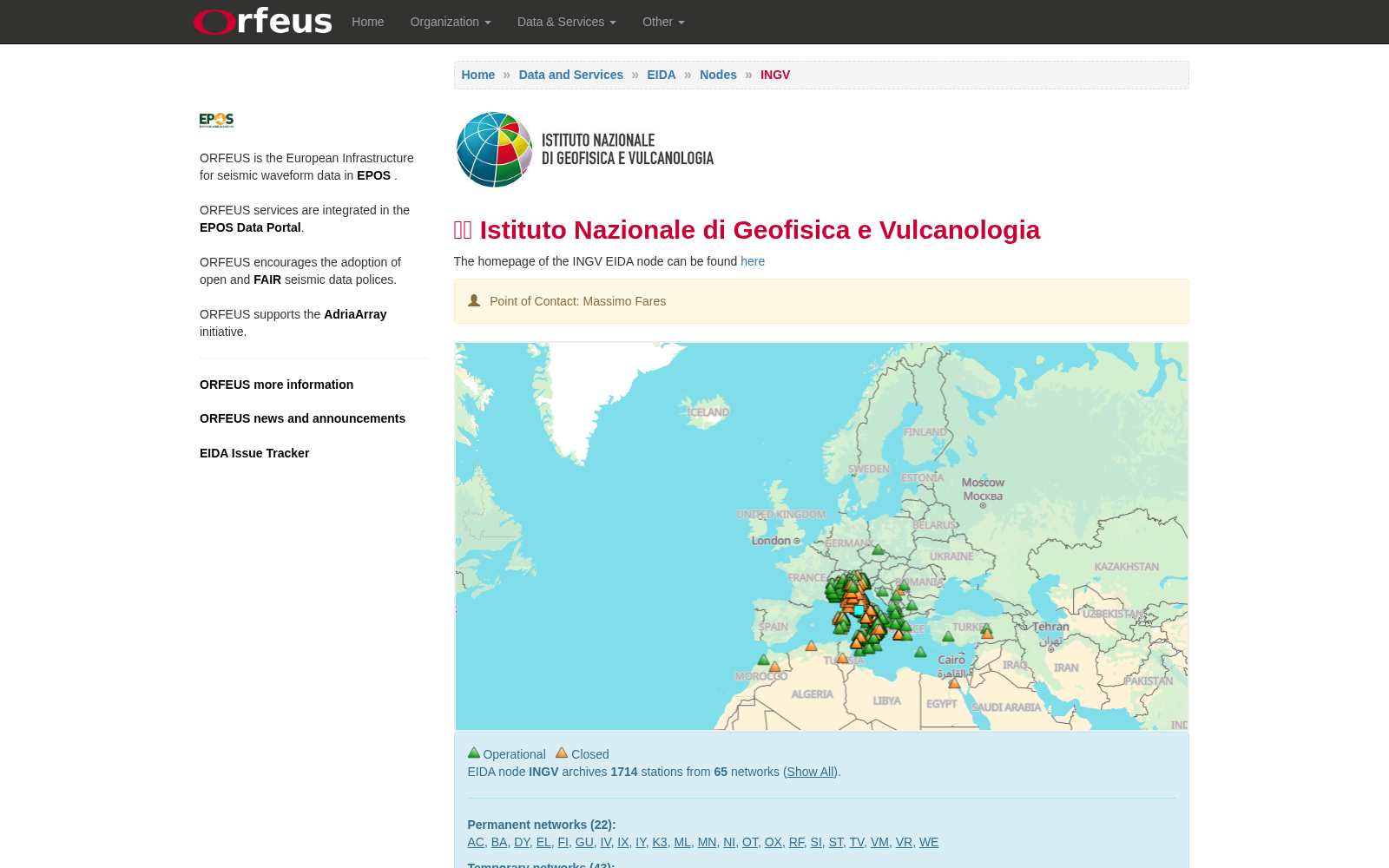This screenshot has height=868, width=1389.
Task: Open ORFEUS news and announcements
Action: click(302, 418)
